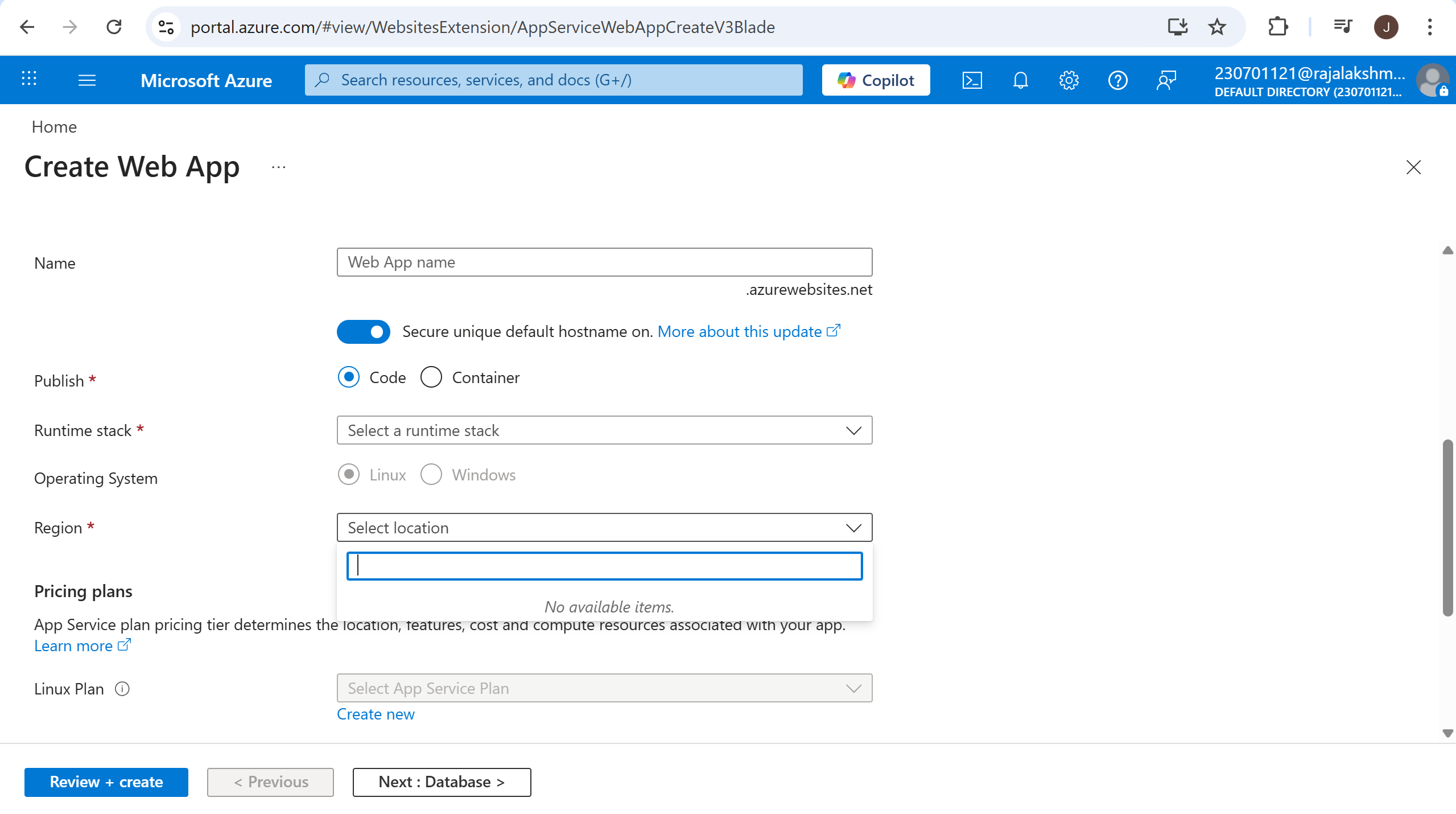
Task: Open the help question mark icon
Action: click(x=1117, y=80)
